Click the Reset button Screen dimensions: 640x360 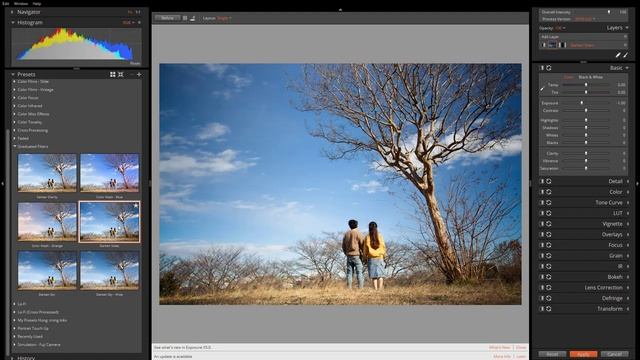pyautogui.click(x=552, y=354)
